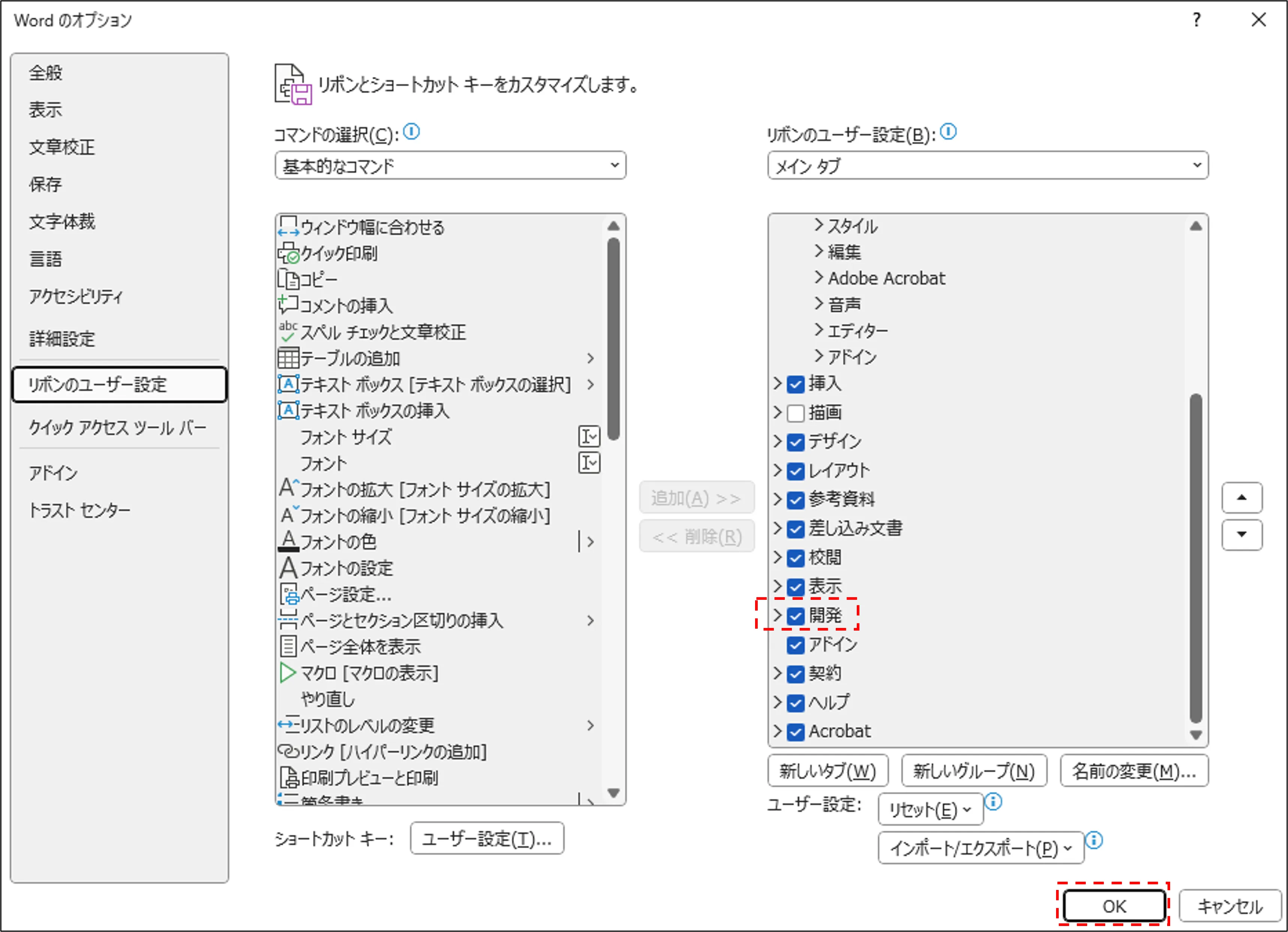Toggle the ヘルプ (Help) tab checkbox
The image size is (1288, 932).
796,703
